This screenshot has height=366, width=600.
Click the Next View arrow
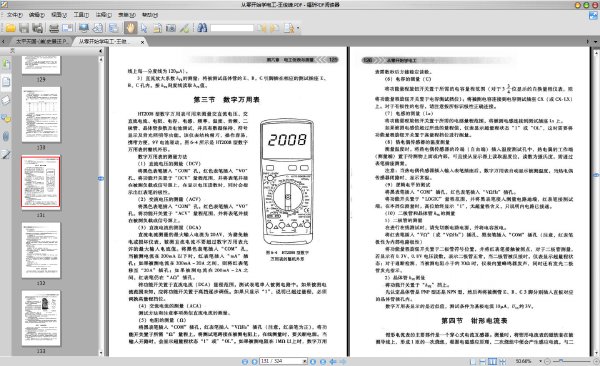[343, 361]
